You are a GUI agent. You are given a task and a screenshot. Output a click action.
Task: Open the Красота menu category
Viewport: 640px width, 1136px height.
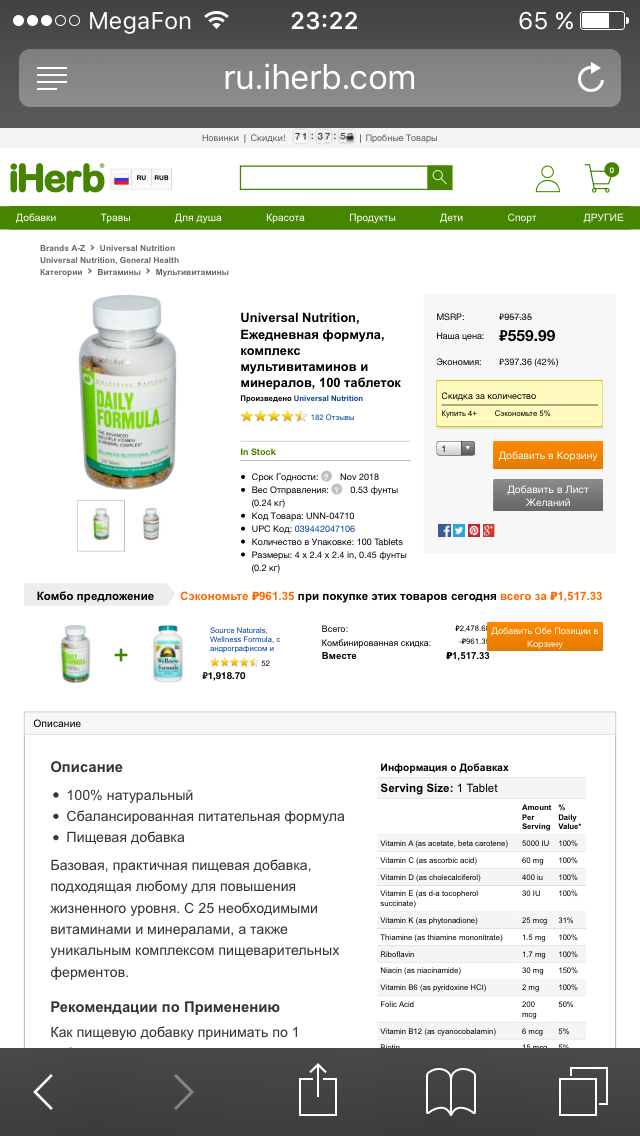[x=286, y=217]
